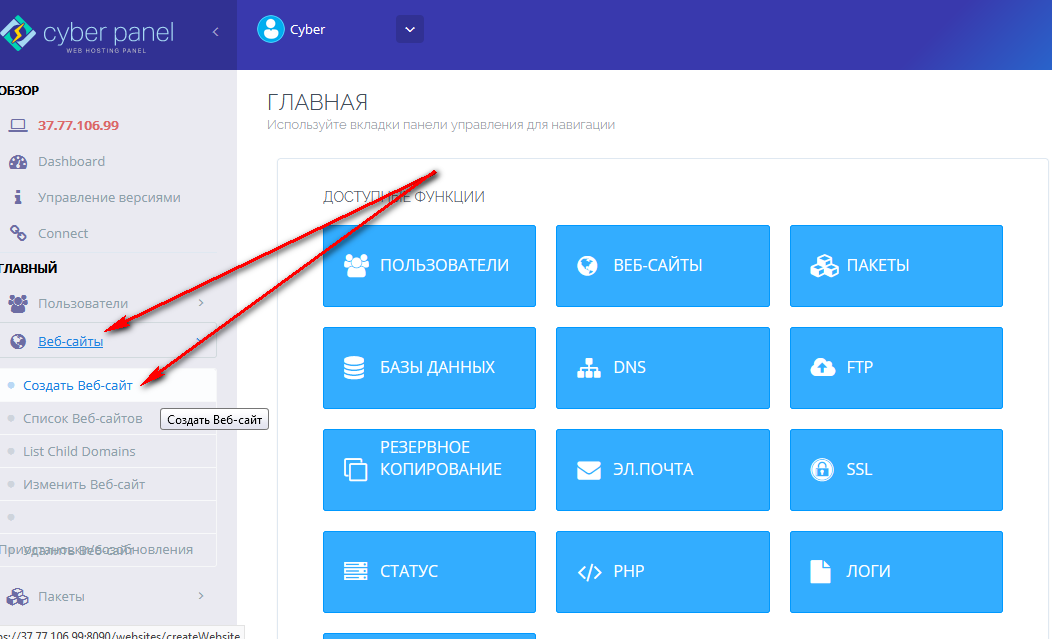Viewport: 1052px width, 639px height.
Task: Click the Веб-сайты sidebar link
Action: coord(70,341)
